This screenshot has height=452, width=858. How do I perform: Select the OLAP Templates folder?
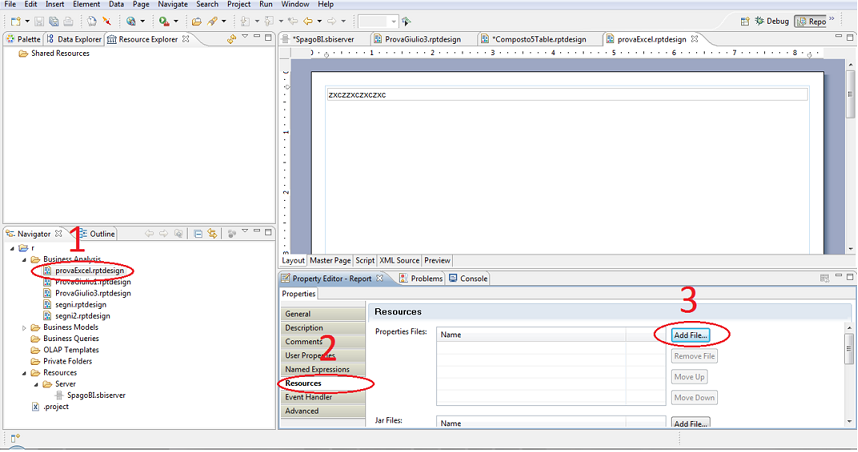71,350
